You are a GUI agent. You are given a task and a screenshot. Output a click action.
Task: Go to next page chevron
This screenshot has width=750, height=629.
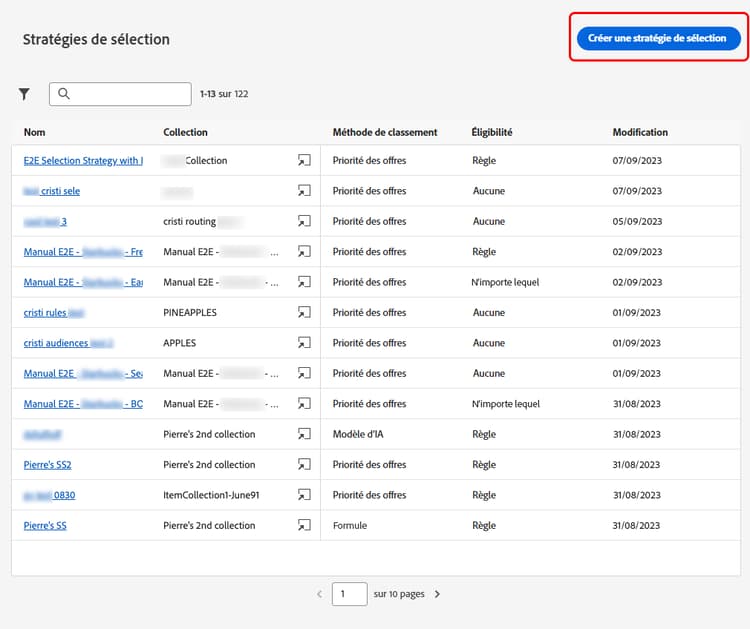point(437,594)
